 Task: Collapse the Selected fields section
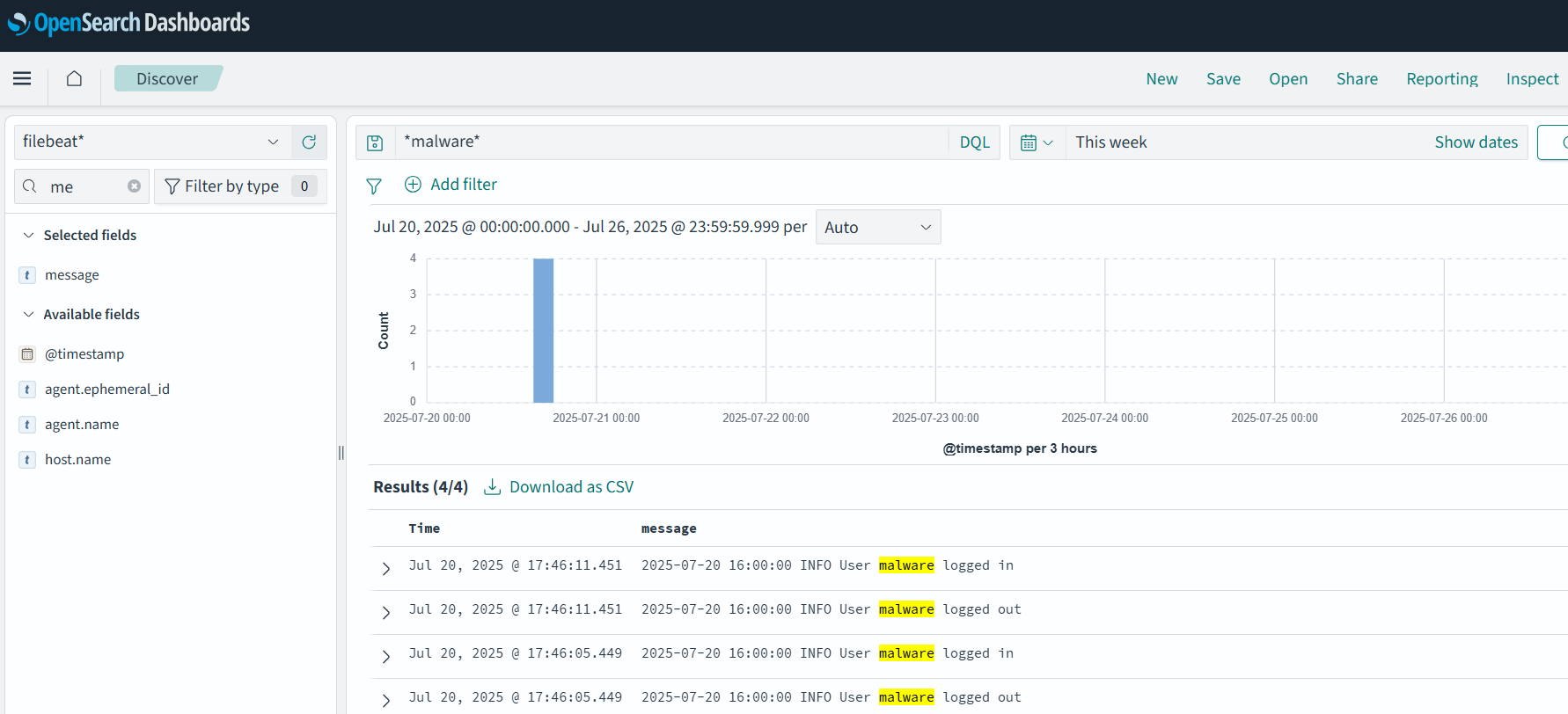click(28, 235)
